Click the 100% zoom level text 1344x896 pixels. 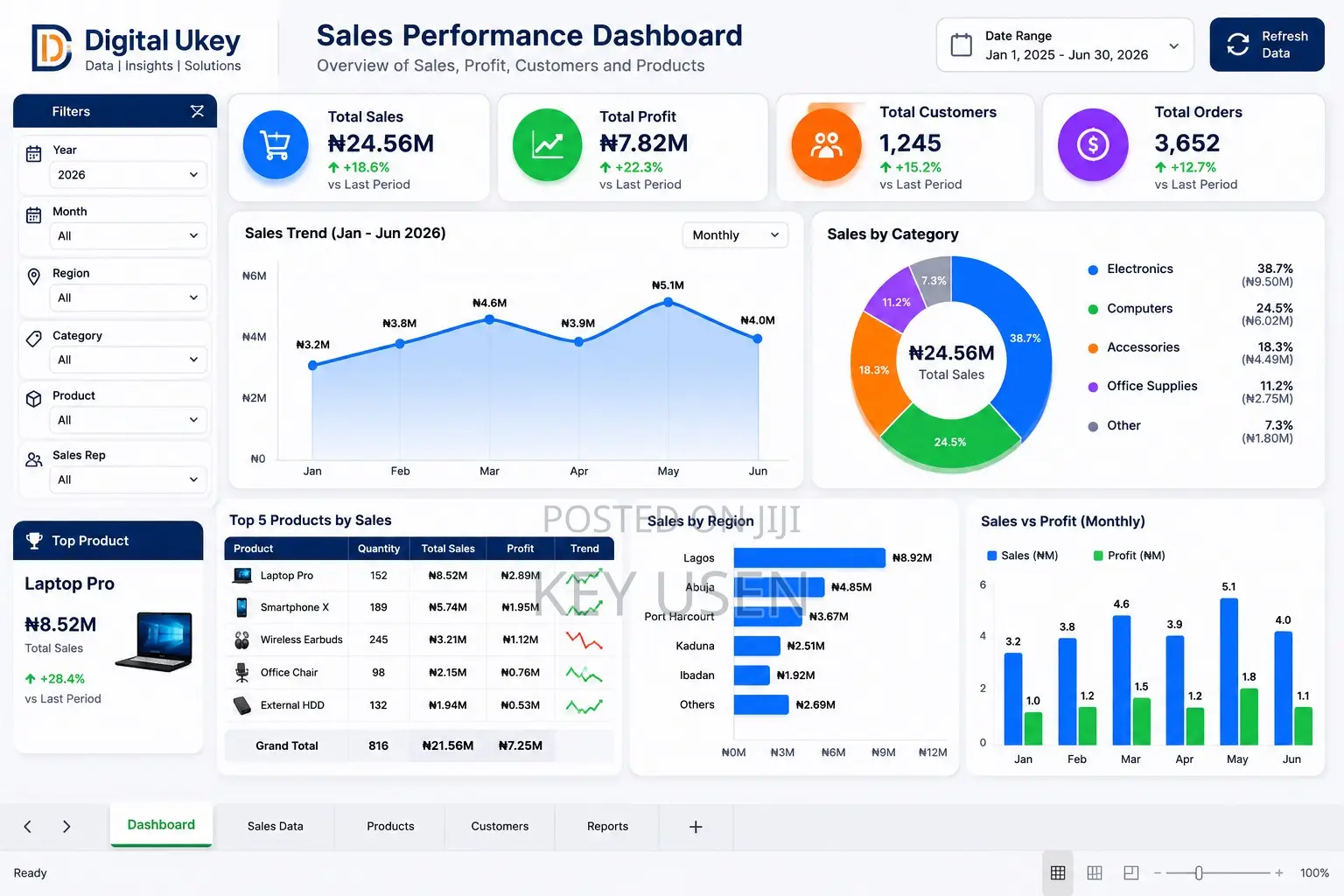(x=1314, y=872)
